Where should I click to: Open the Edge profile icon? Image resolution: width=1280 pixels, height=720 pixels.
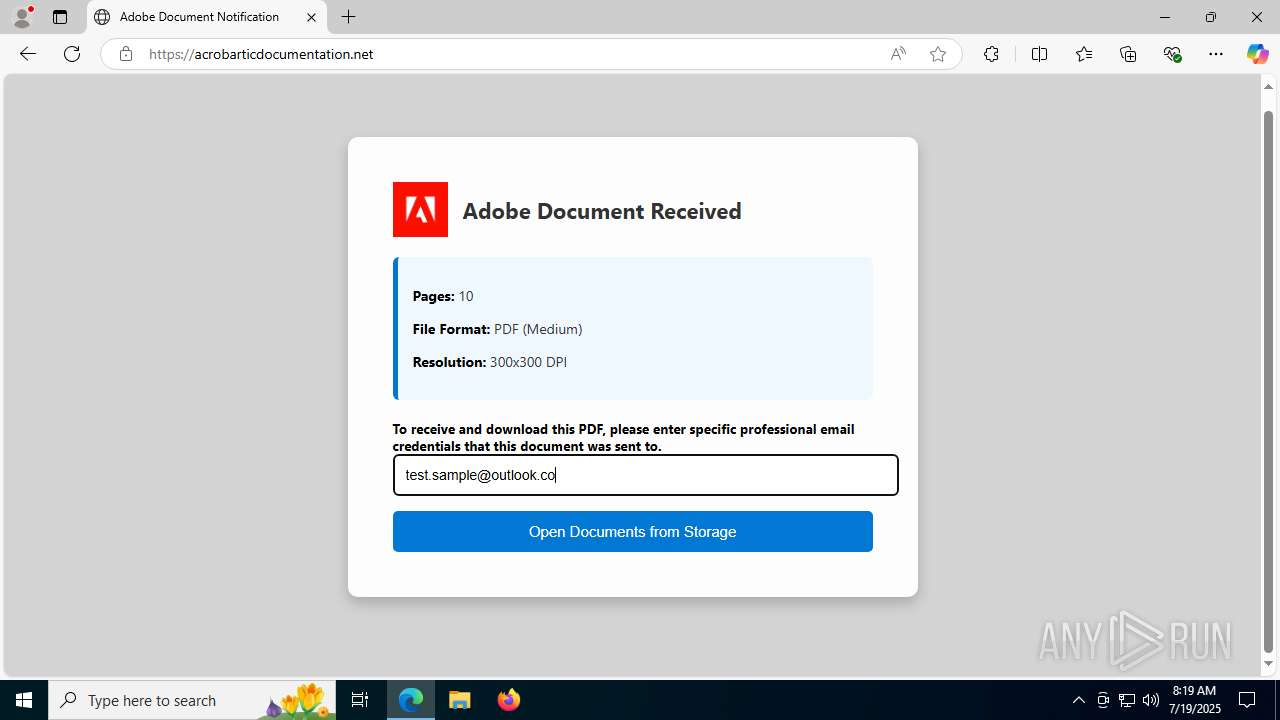click(x=22, y=17)
